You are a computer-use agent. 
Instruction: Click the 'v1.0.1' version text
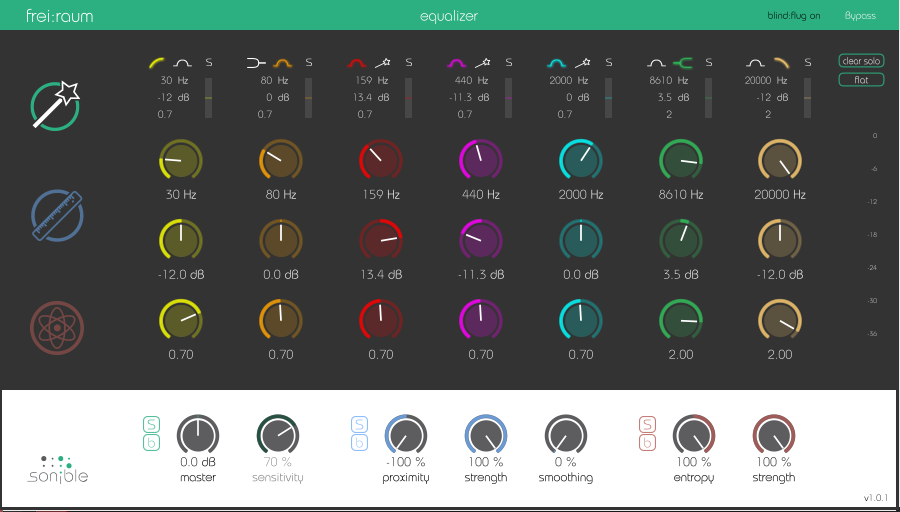875,497
